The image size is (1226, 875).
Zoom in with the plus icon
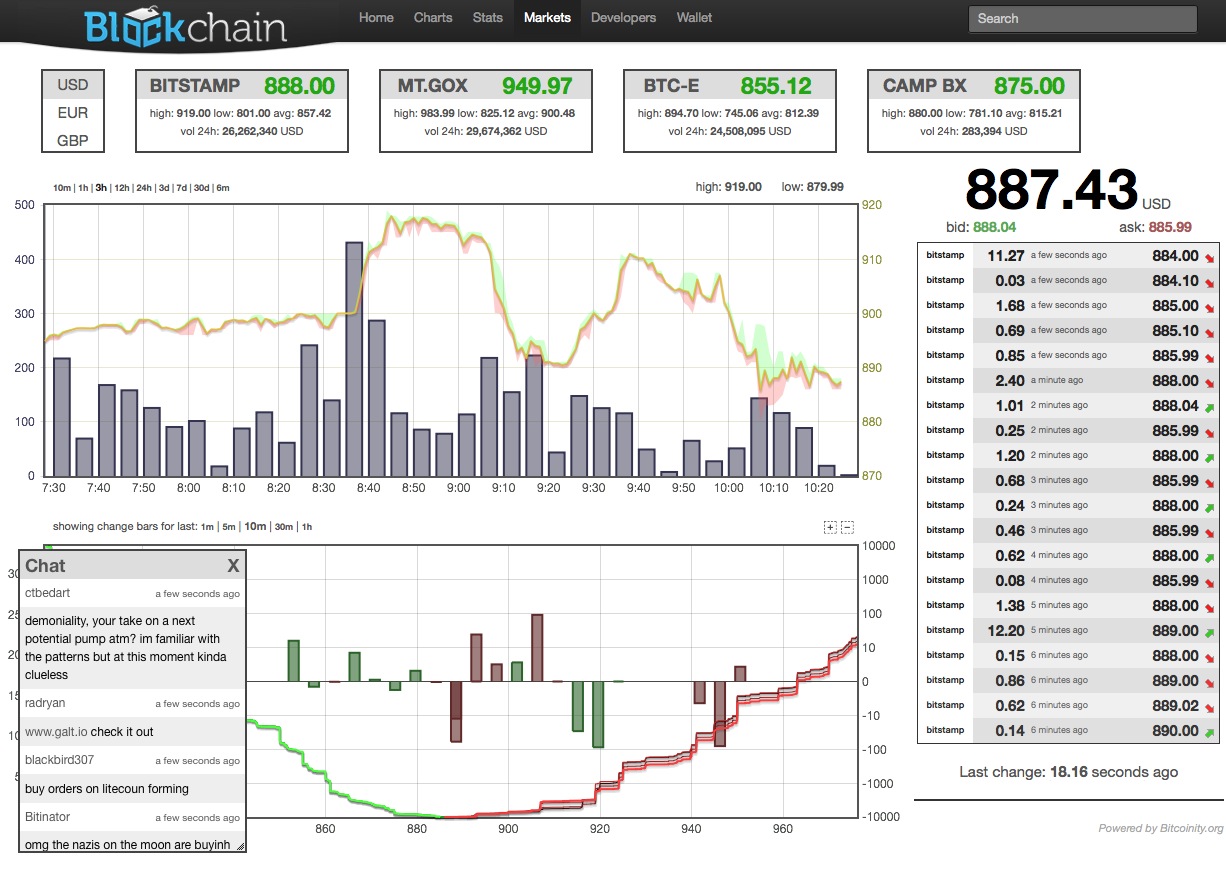830,527
